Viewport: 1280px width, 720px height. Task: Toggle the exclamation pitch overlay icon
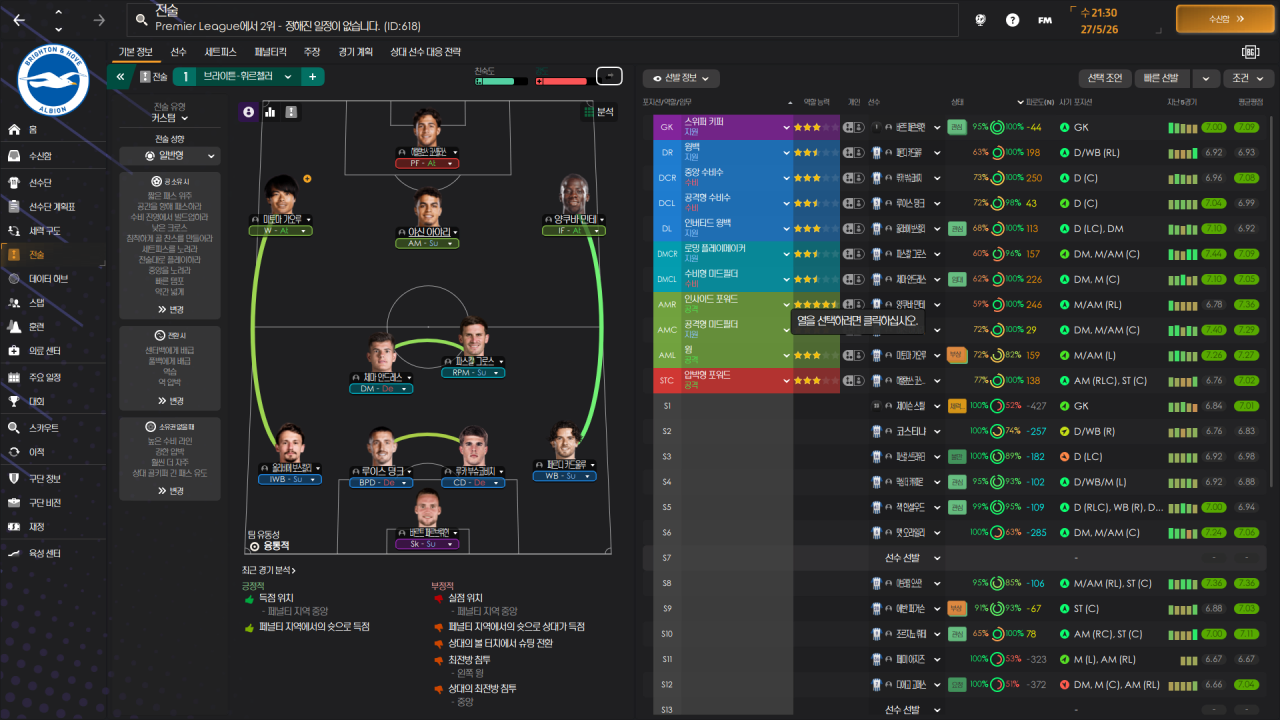[x=292, y=112]
